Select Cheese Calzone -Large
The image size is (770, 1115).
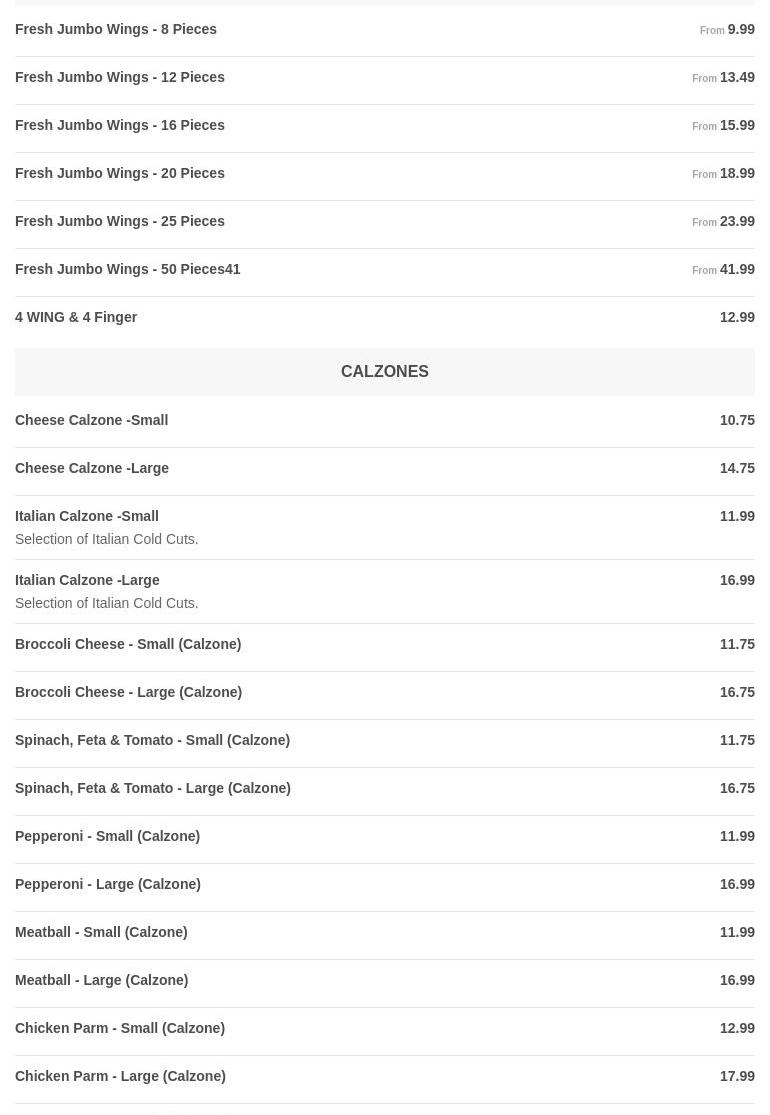pyautogui.click(x=92, y=468)
